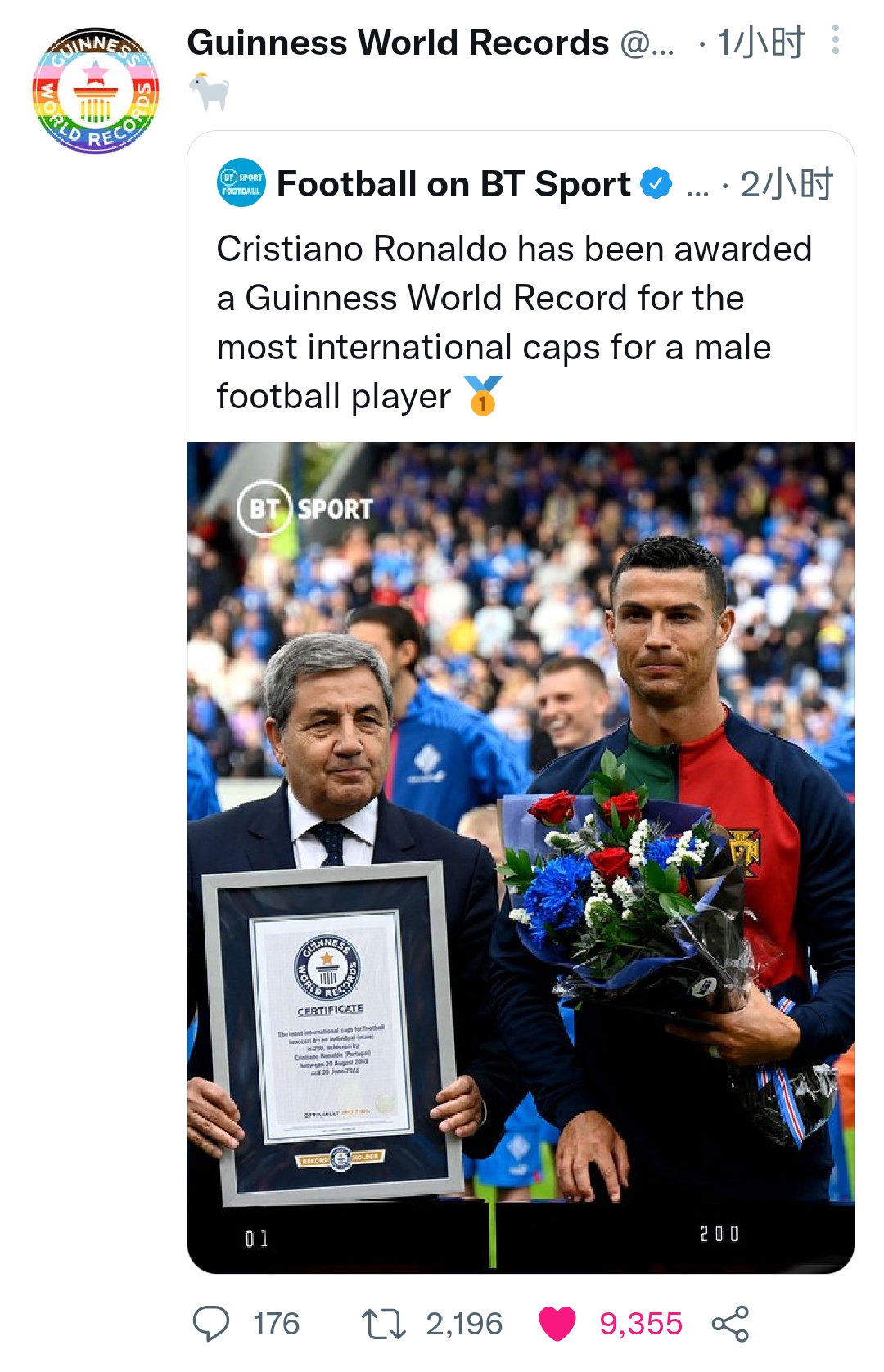Tap the share icon
This screenshot has height=1372, width=884.
[x=730, y=1323]
